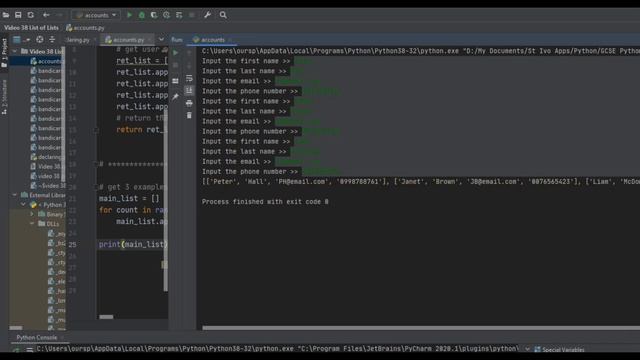The width and height of the screenshot is (640, 360).
Task: Click line number 25 in the gutter
Action: [72, 244]
